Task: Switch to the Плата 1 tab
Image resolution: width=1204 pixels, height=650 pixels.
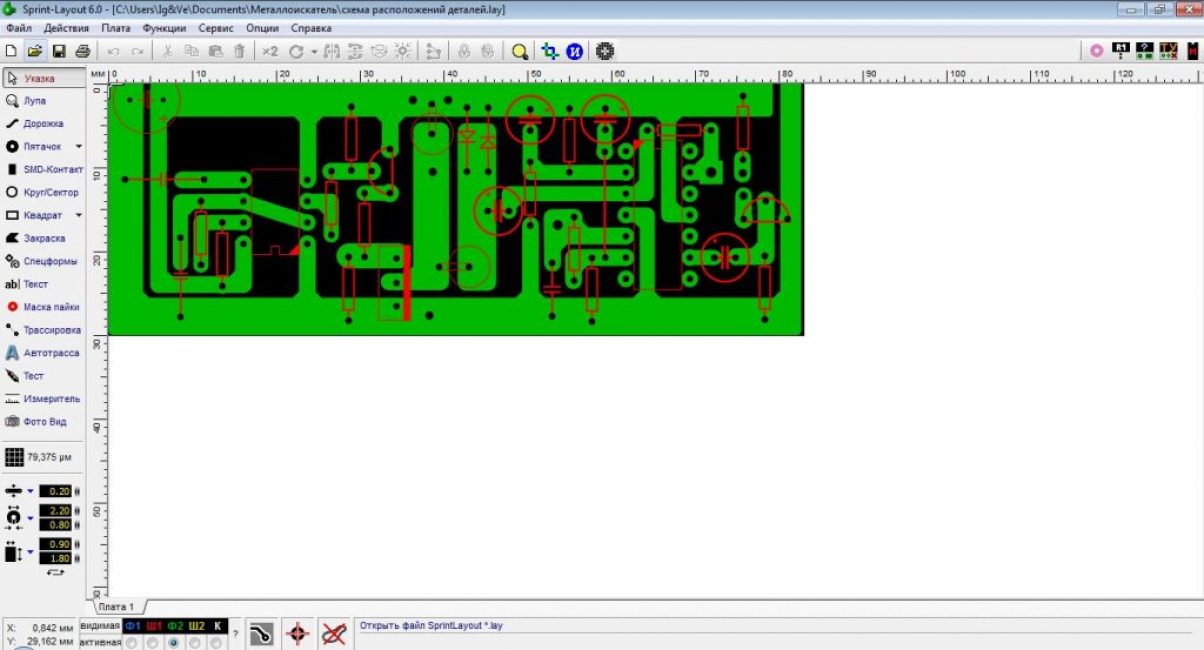Action: pyautogui.click(x=116, y=607)
